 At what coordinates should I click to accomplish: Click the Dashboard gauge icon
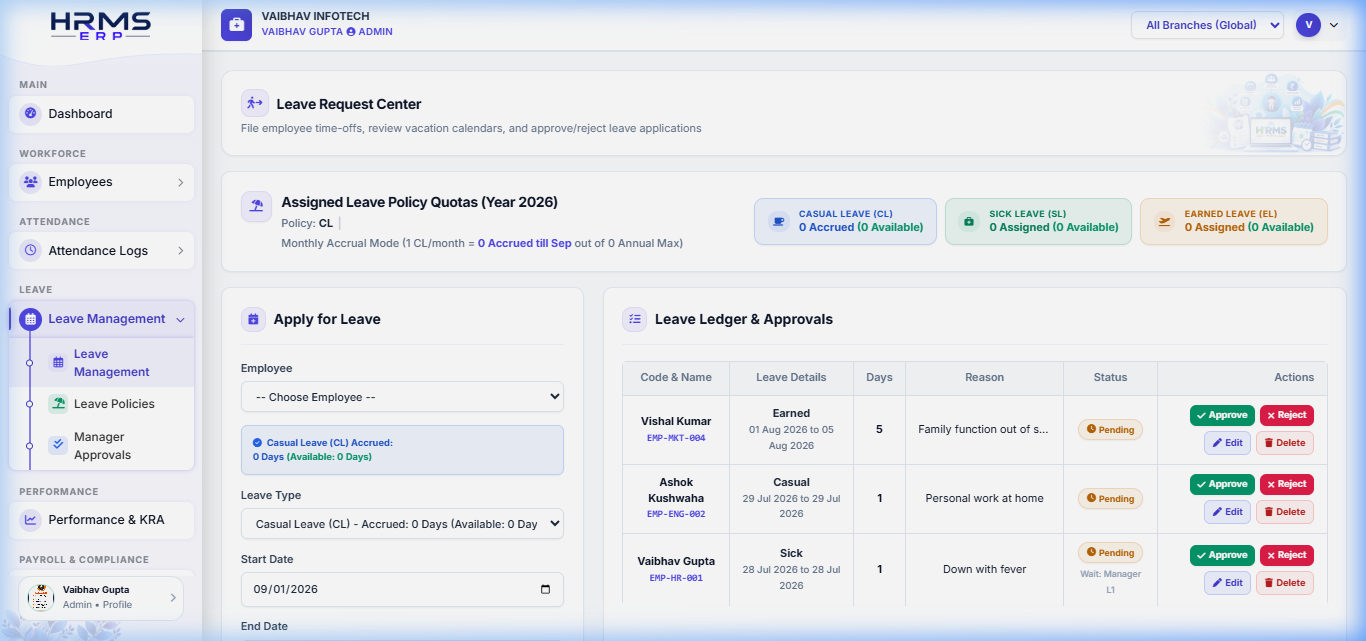(30, 113)
